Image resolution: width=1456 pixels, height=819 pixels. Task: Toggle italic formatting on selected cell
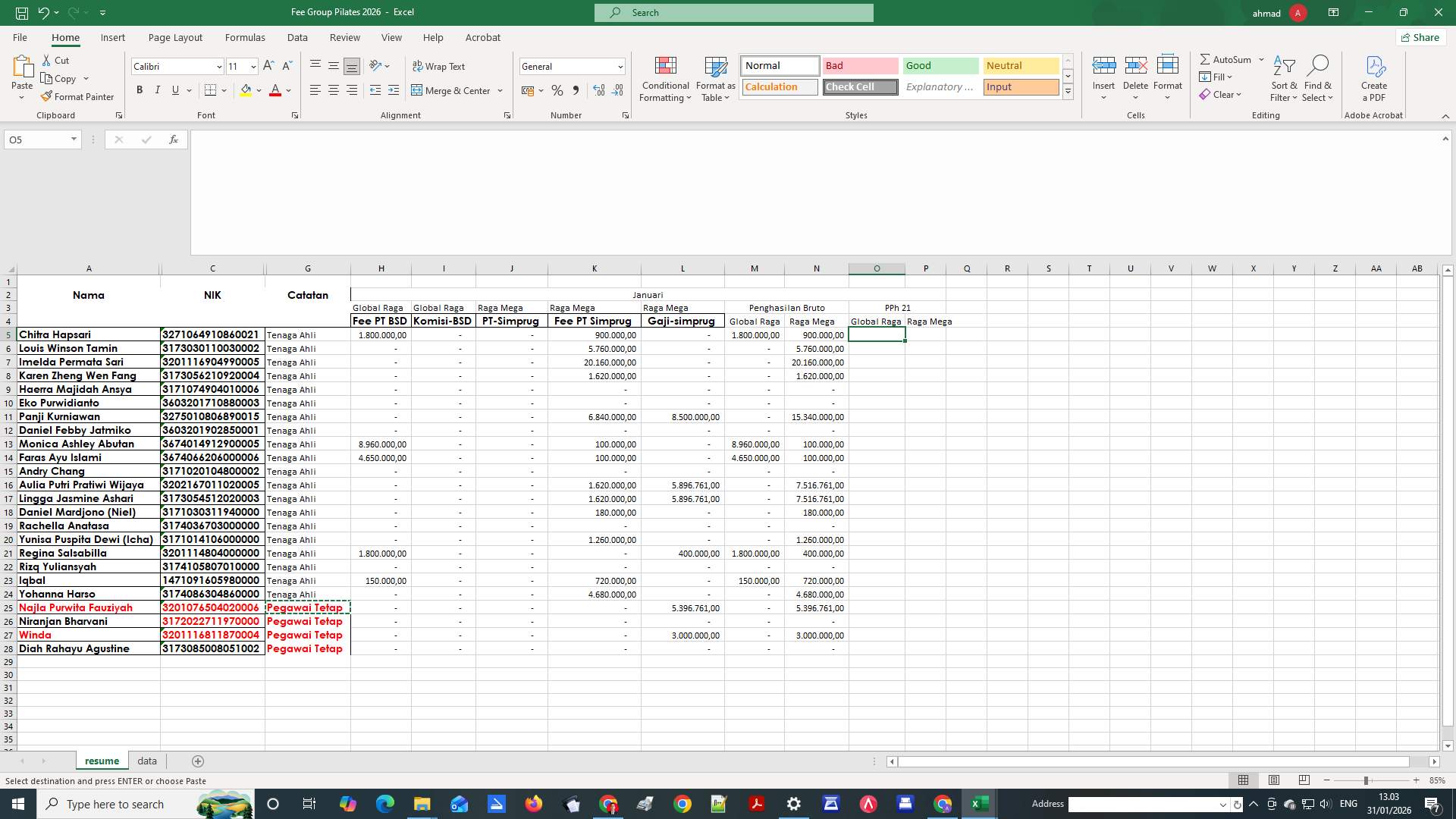tap(157, 90)
